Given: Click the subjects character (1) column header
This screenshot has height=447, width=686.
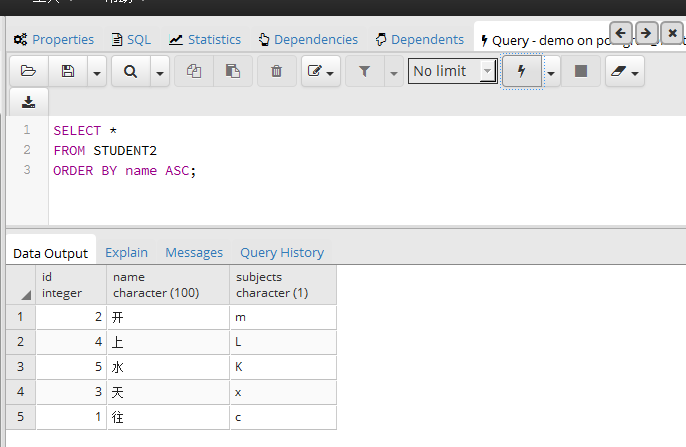Looking at the screenshot, I should [x=284, y=285].
